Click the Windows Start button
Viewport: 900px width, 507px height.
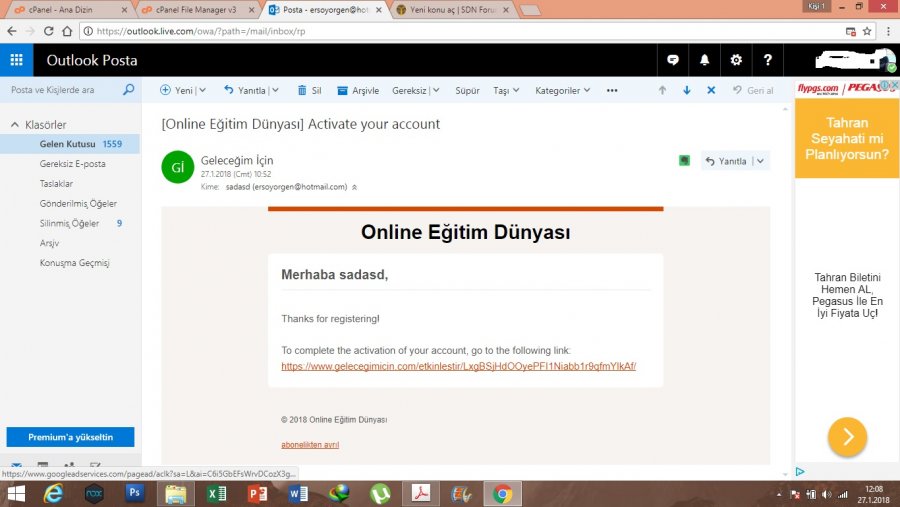[x=16, y=494]
